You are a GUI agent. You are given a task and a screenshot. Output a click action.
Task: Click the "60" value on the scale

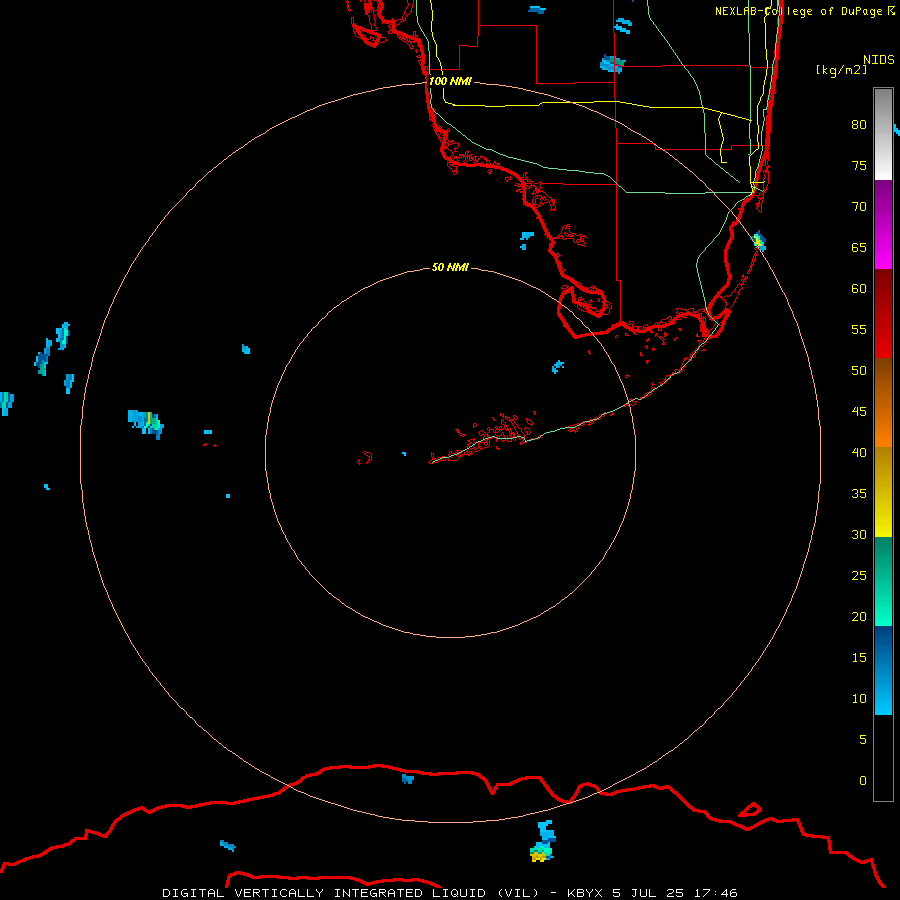(859, 289)
